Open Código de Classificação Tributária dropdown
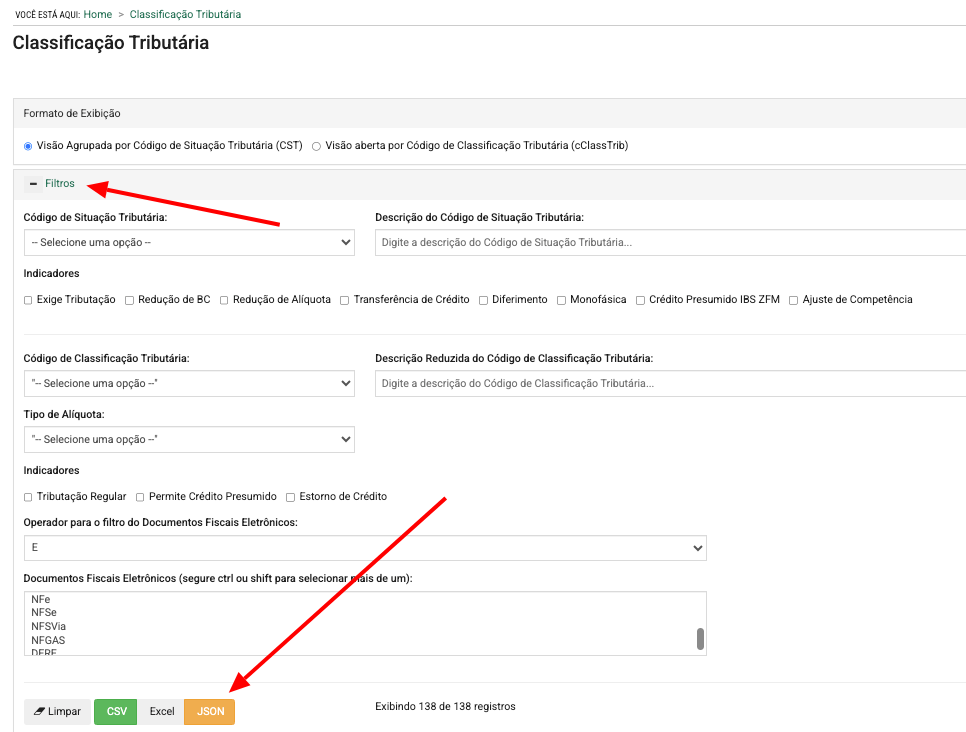 (x=189, y=384)
